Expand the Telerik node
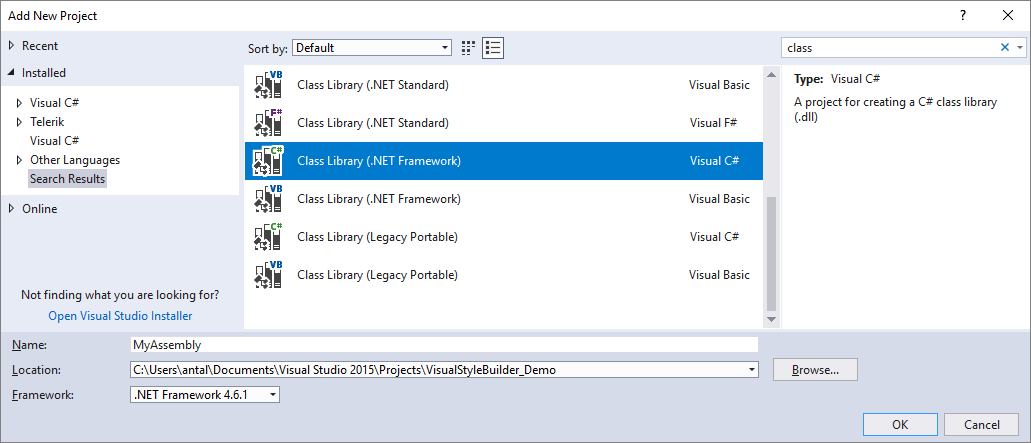Screen dimensions: 1031x443 (x=19, y=122)
